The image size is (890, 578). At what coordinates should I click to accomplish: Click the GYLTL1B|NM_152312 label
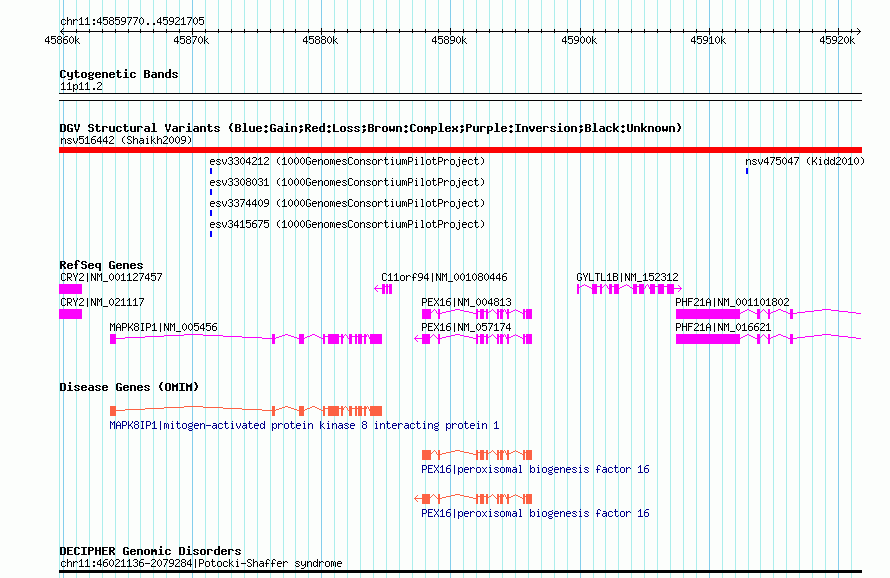627,277
